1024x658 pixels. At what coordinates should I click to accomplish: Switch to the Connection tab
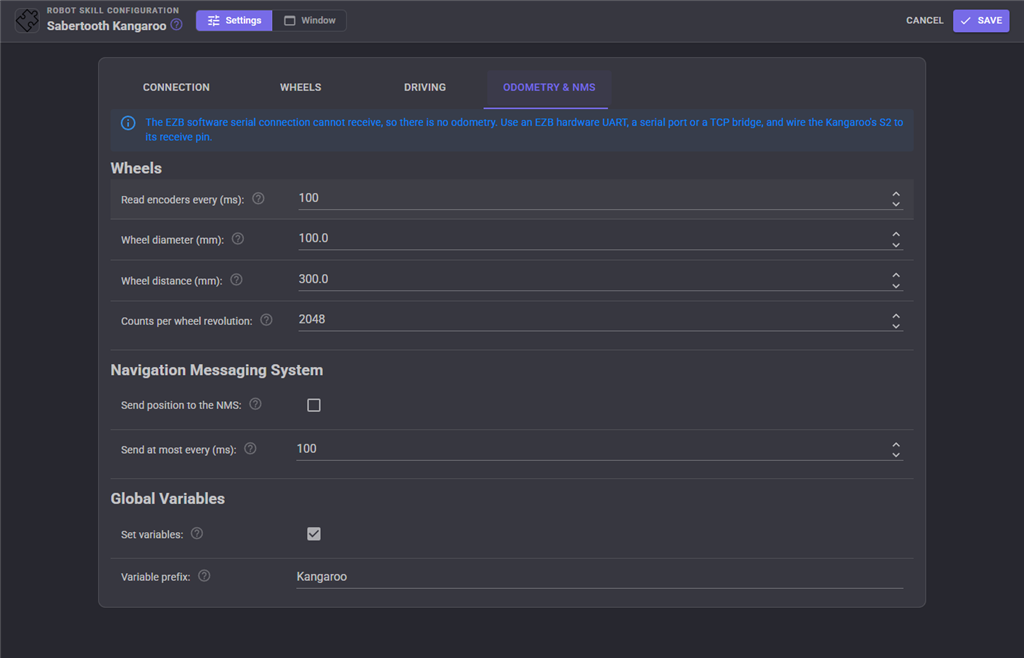tap(176, 87)
